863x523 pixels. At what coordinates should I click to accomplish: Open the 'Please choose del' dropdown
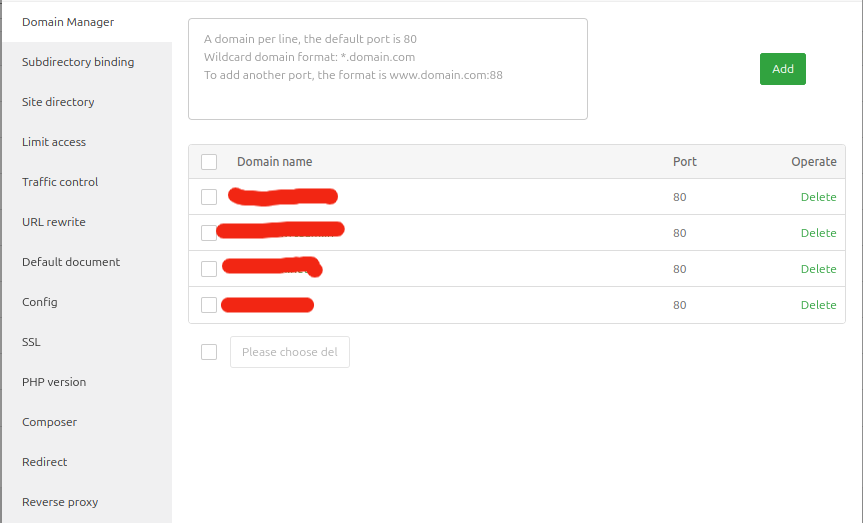tap(290, 352)
